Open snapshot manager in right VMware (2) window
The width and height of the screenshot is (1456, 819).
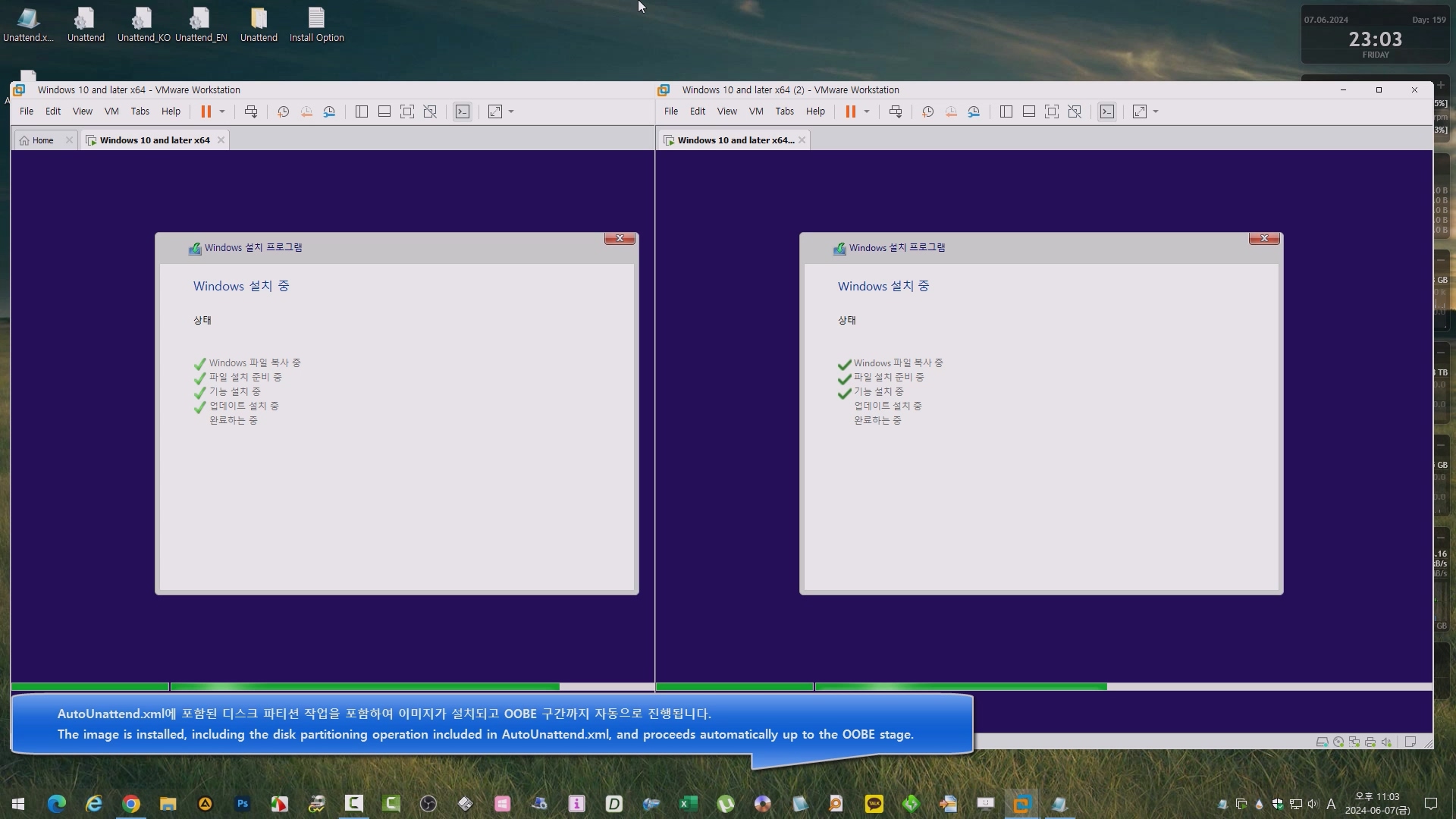(974, 111)
